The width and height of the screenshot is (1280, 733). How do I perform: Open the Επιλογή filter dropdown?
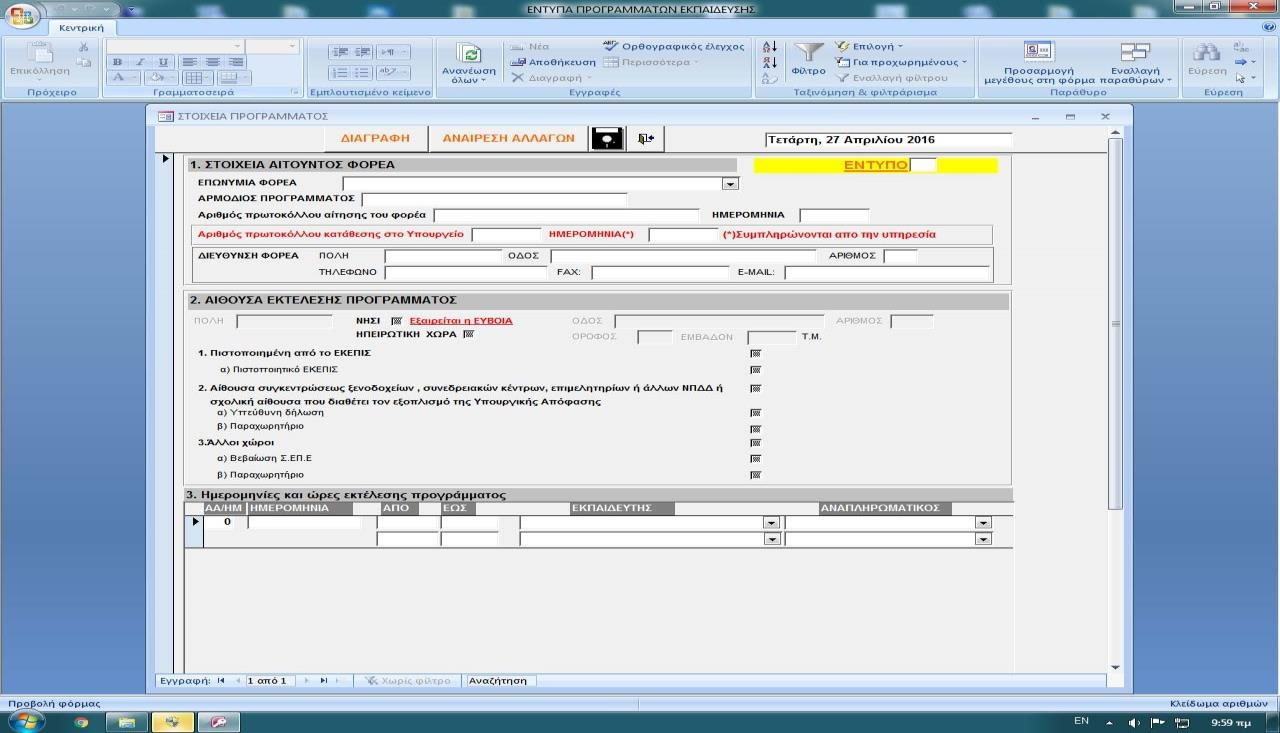pyautogui.click(x=869, y=46)
